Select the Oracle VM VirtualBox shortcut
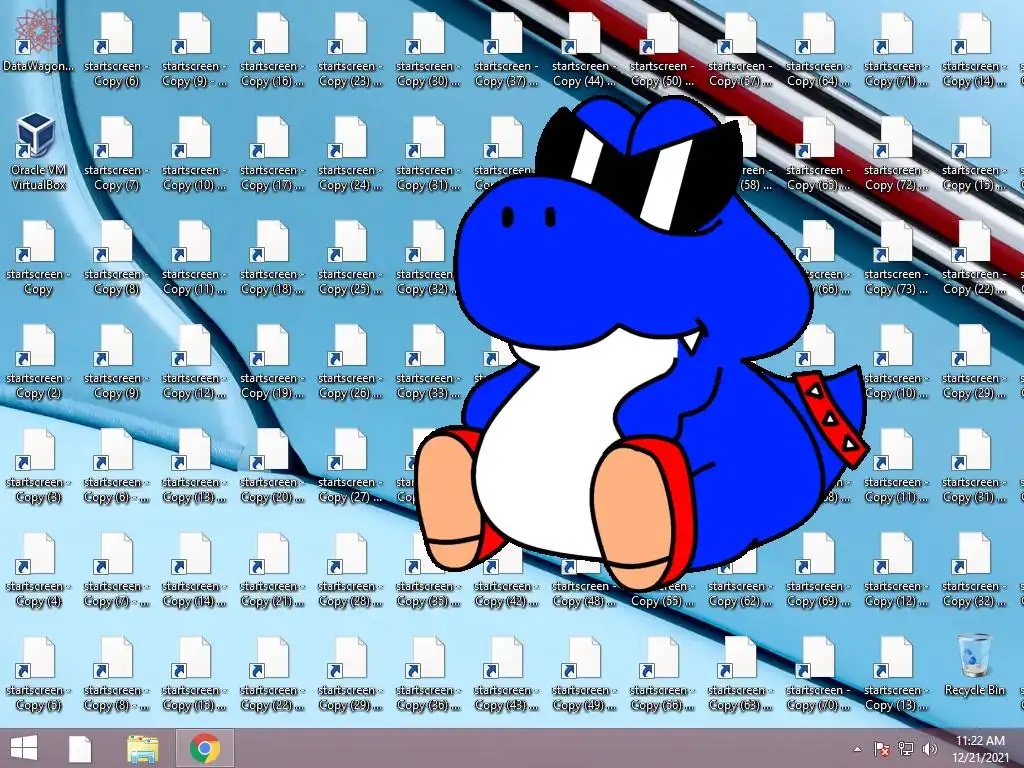The width and height of the screenshot is (1024, 768). click(39, 152)
